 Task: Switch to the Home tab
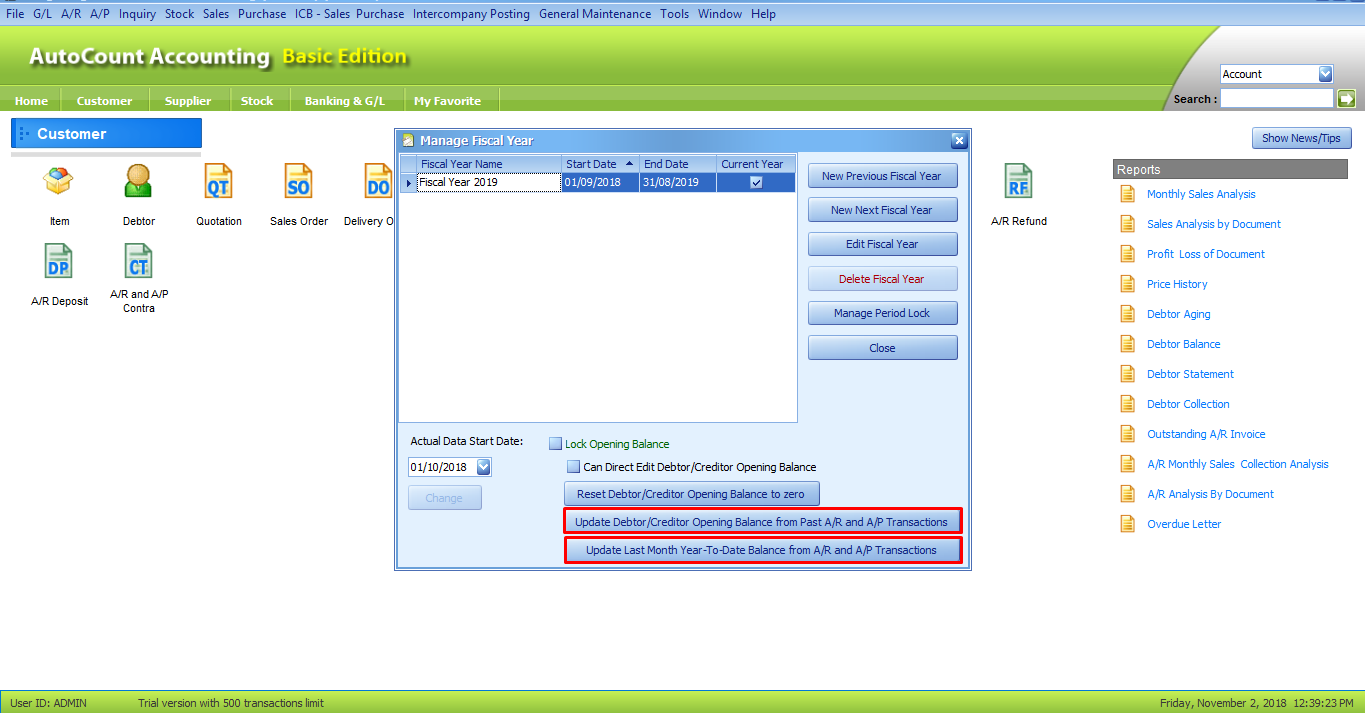[31, 101]
